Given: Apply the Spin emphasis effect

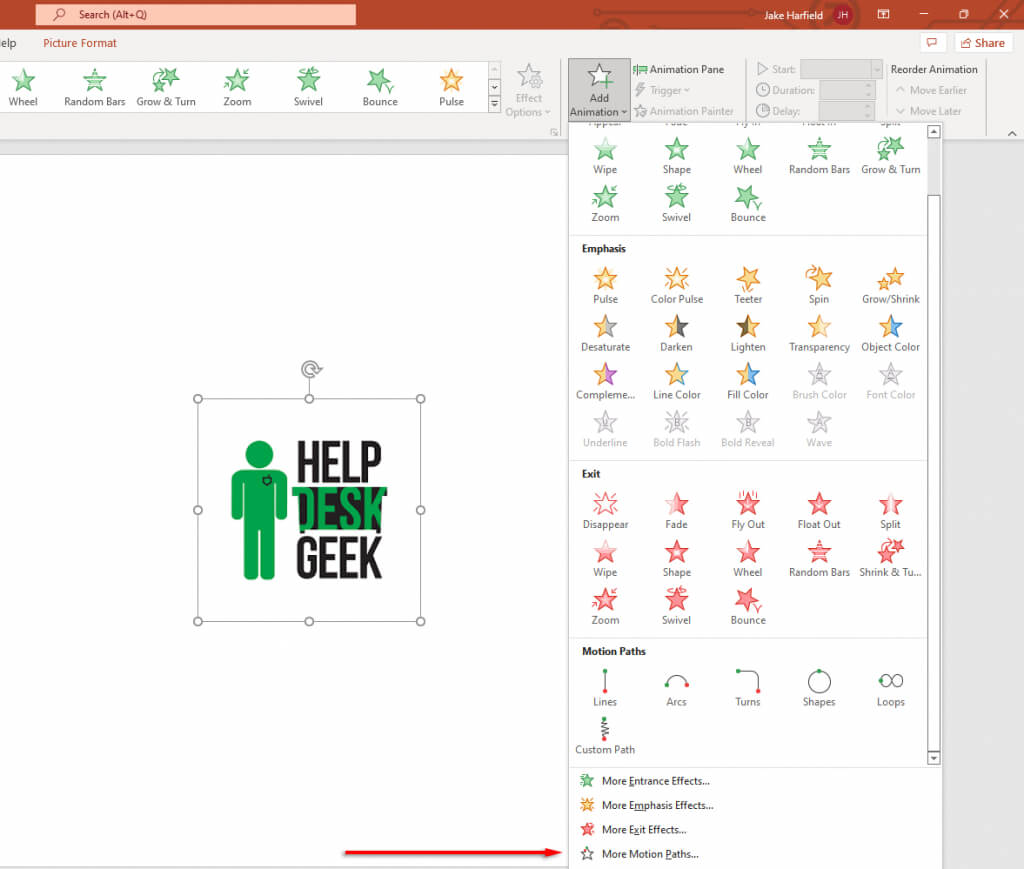Looking at the screenshot, I should (819, 286).
